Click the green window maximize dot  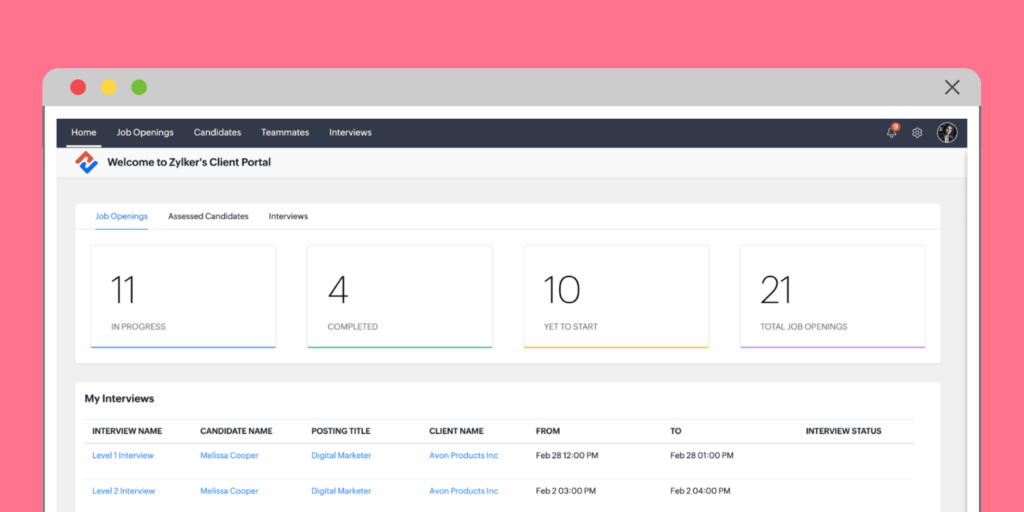139,87
